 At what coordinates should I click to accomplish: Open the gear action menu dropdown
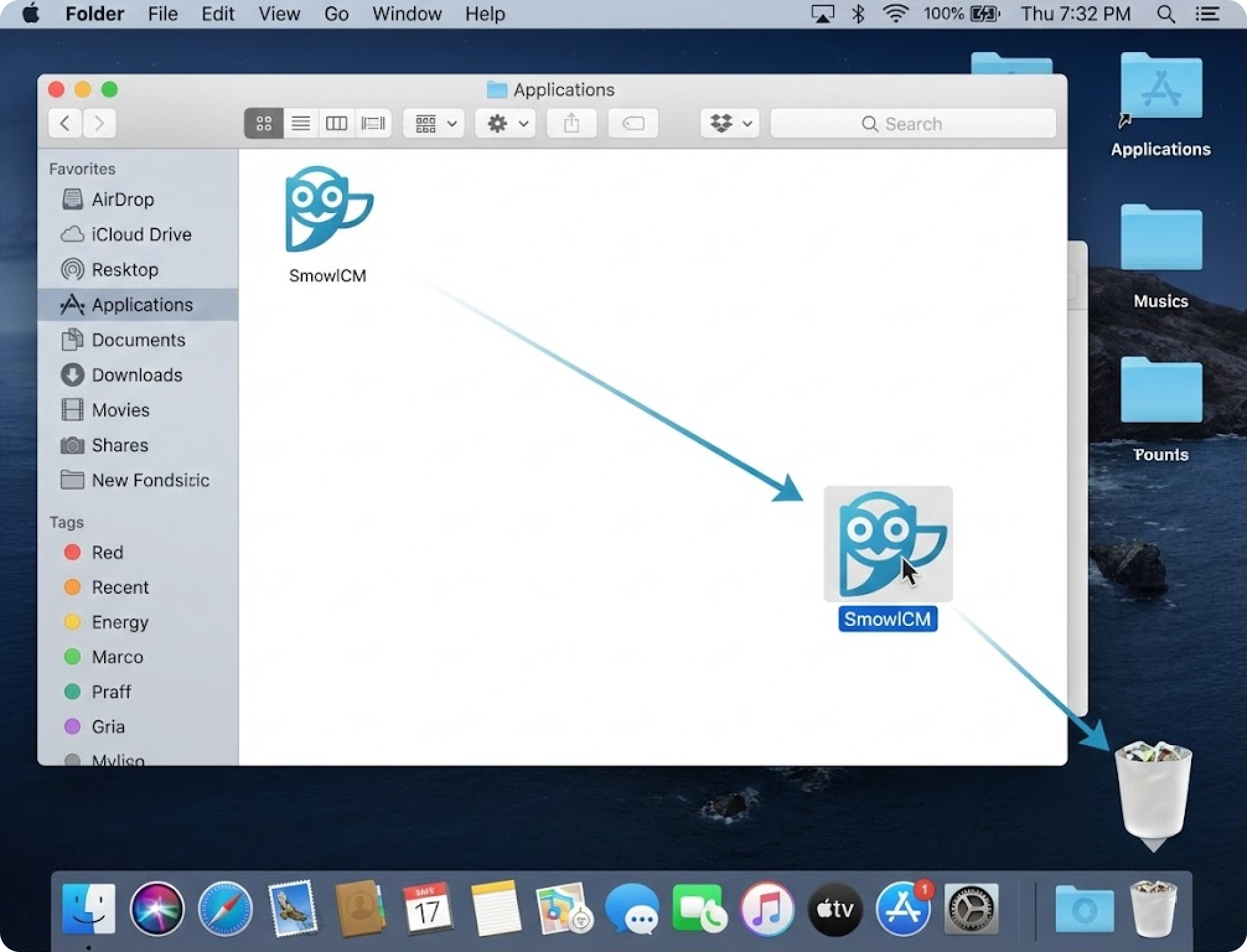506,123
